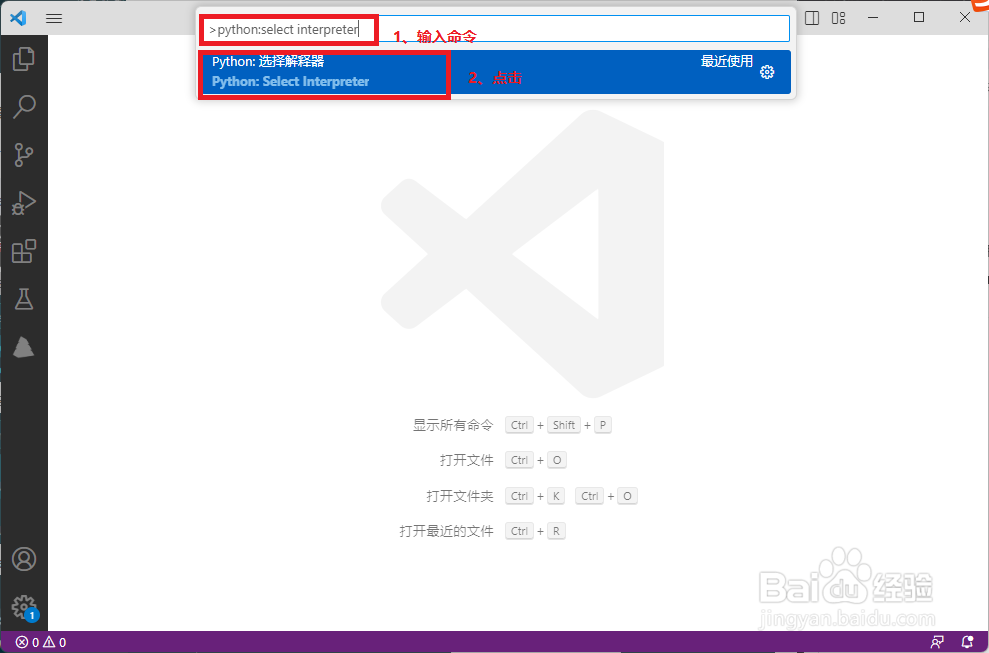Image resolution: width=989 pixels, height=653 pixels.
Task: Configure keybinding gear for Select Interpreter
Action: click(x=767, y=72)
